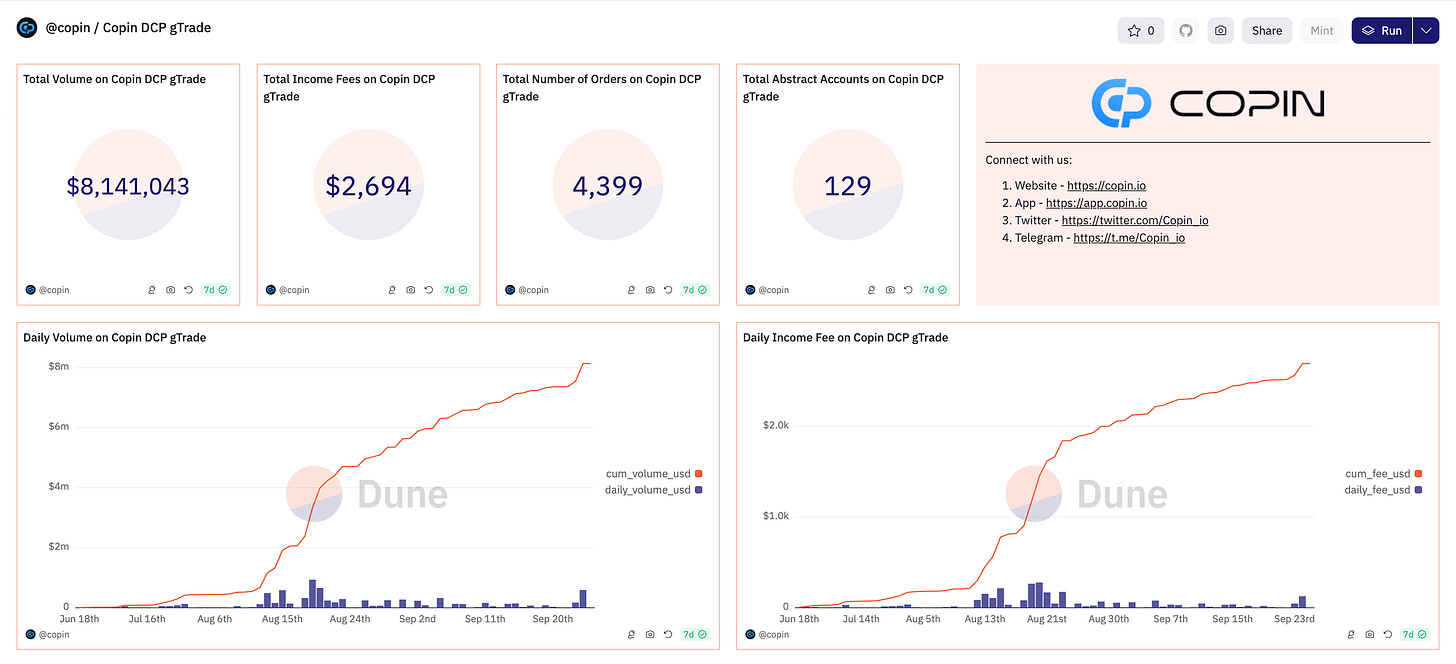This screenshot has width=1456, height=664.
Task: Expand the dropdown arrow next to Run
Action: click(x=1427, y=31)
